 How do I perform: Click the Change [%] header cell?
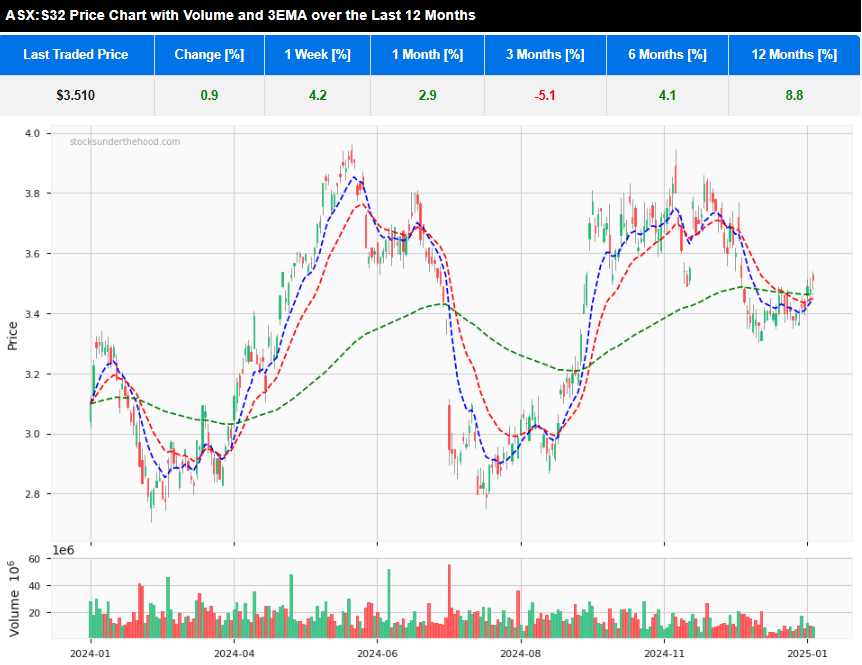pyautogui.click(x=209, y=55)
